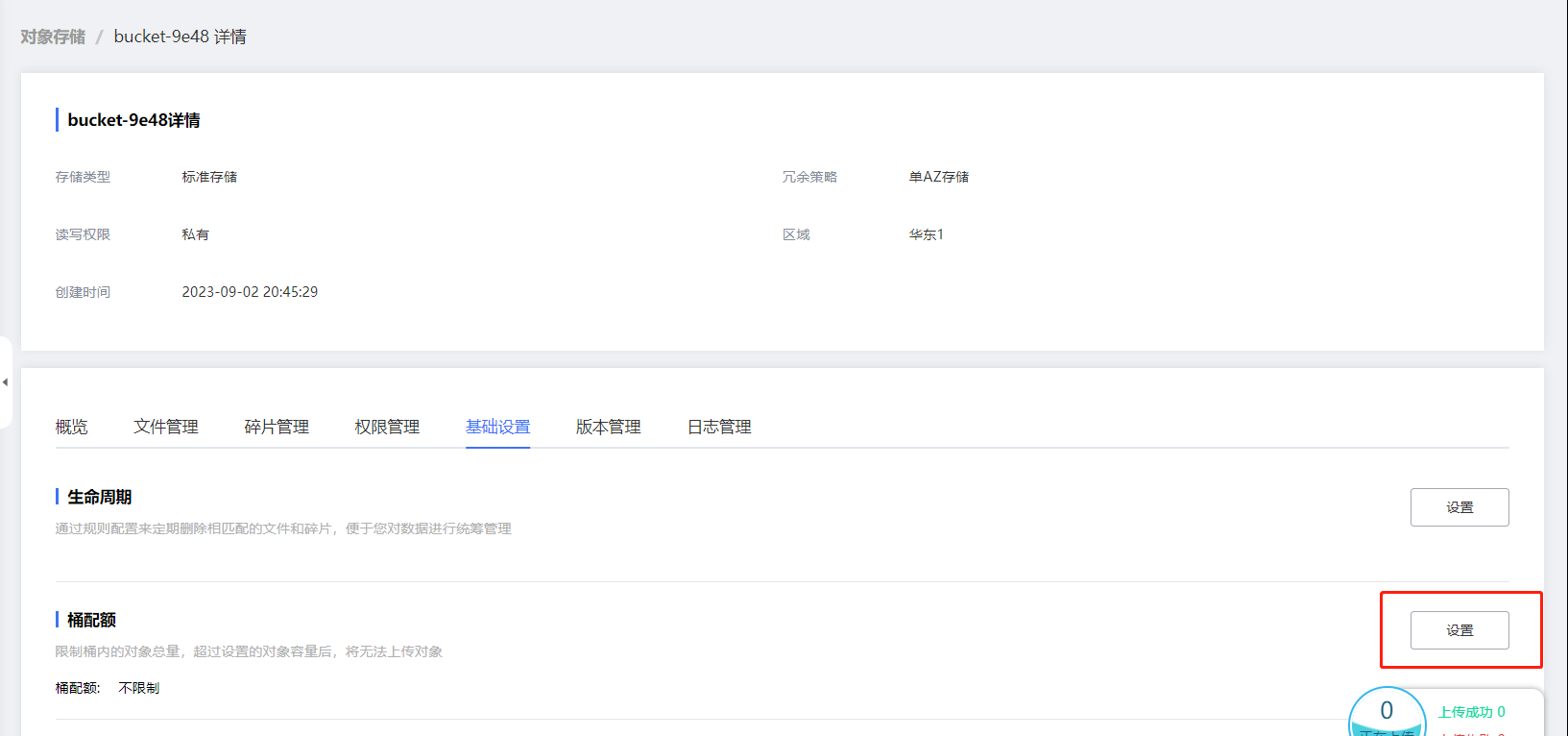Open the 版本管理 tab
Viewport: 1568px width, 736px height.
[608, 427]
